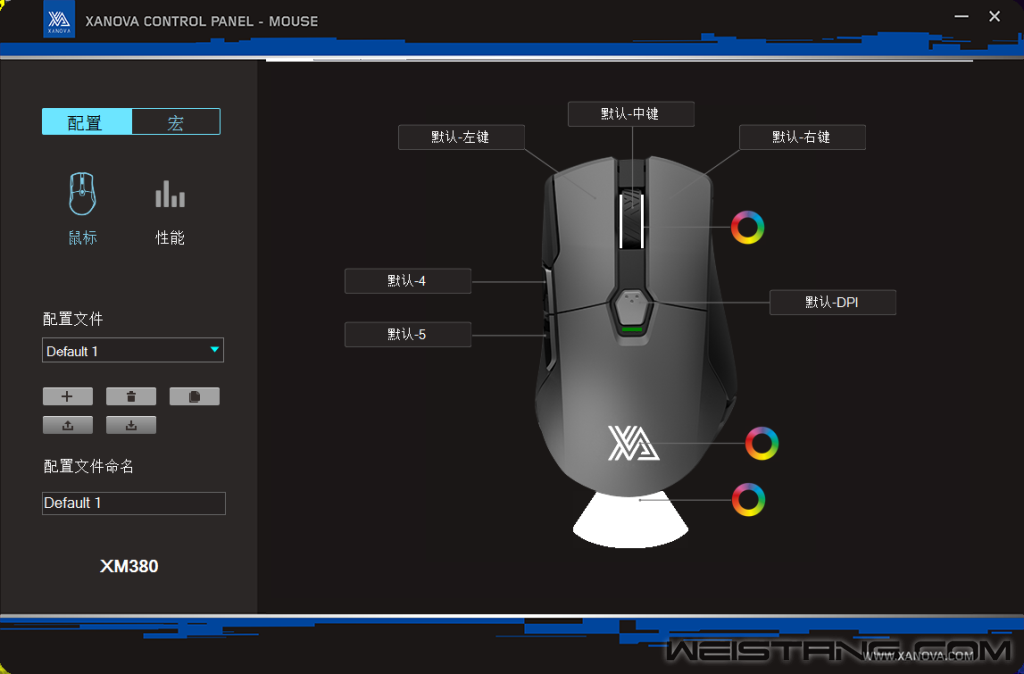This screenshot has height=674, width=1024.
Task: Click the 默认-4 side button assignment
Action: (408, 281)
